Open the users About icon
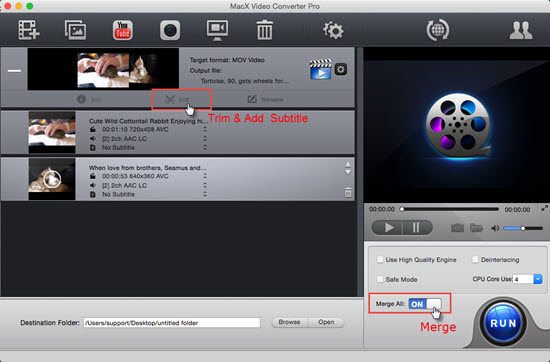 point(521,30)
